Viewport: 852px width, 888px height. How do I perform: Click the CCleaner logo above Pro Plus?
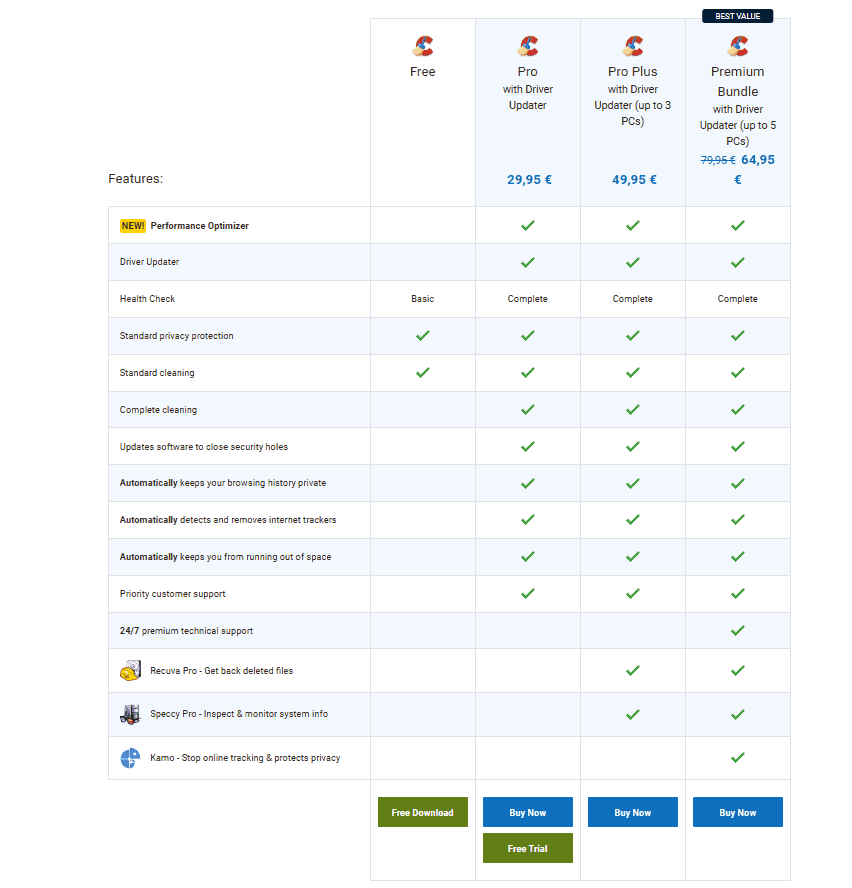point(633,46)
